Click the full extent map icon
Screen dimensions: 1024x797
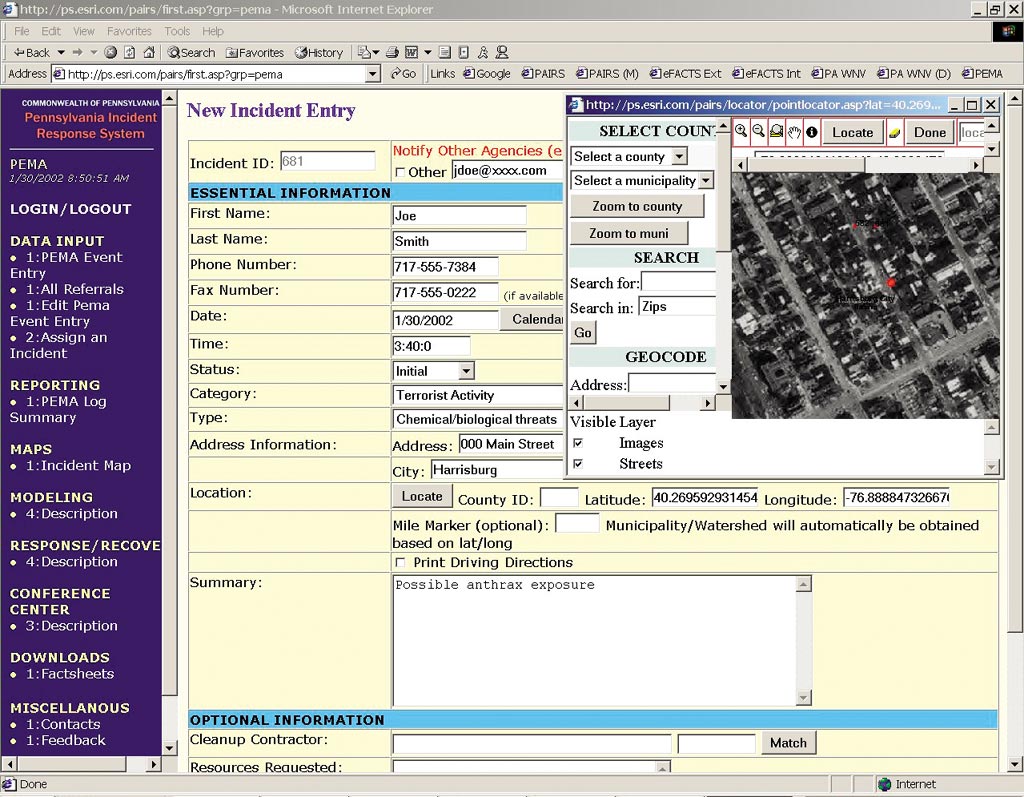tap(776, 132)
